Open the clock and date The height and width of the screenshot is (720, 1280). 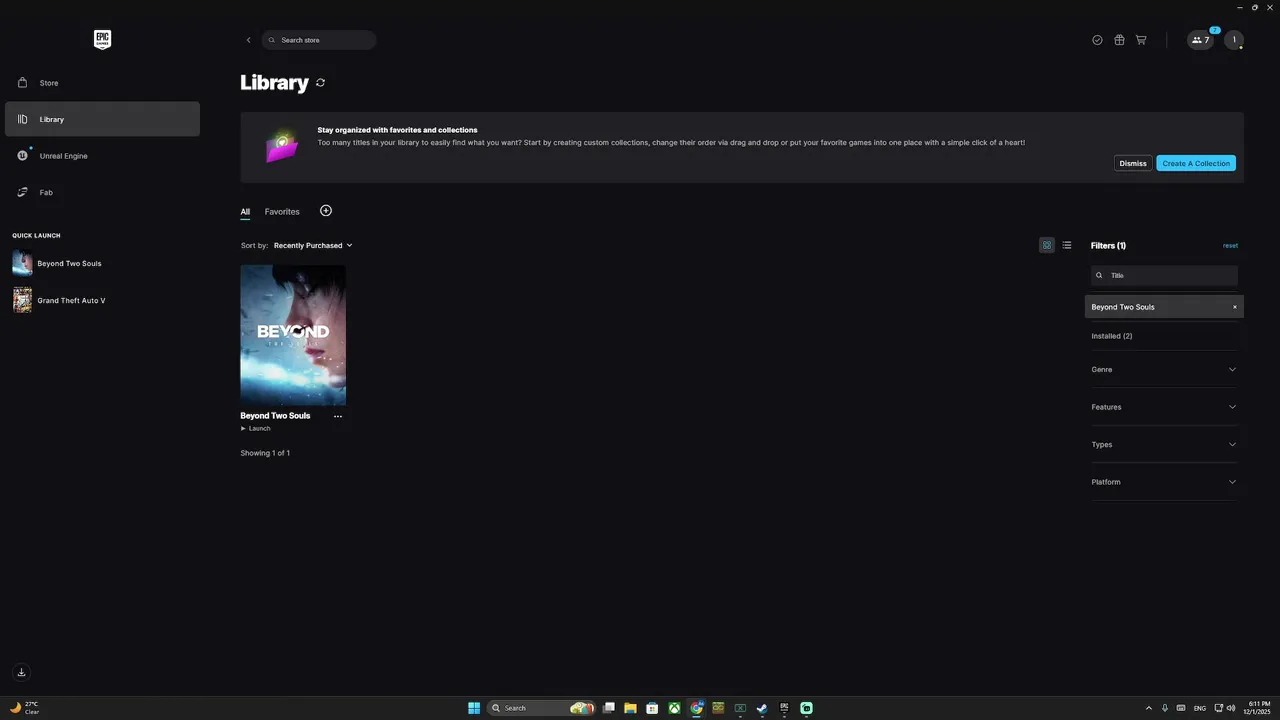tap(1257, 708)
